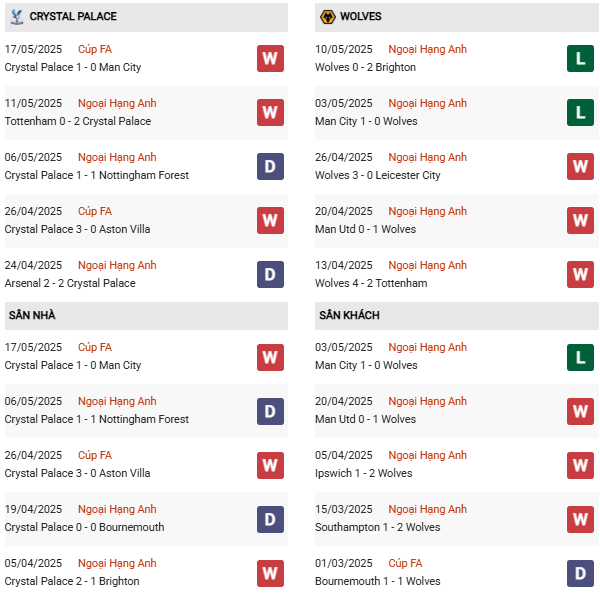Open the WOLVES team header
Image resolution: width=600 pixels, height=596 pixels.
tap(361, 17)
